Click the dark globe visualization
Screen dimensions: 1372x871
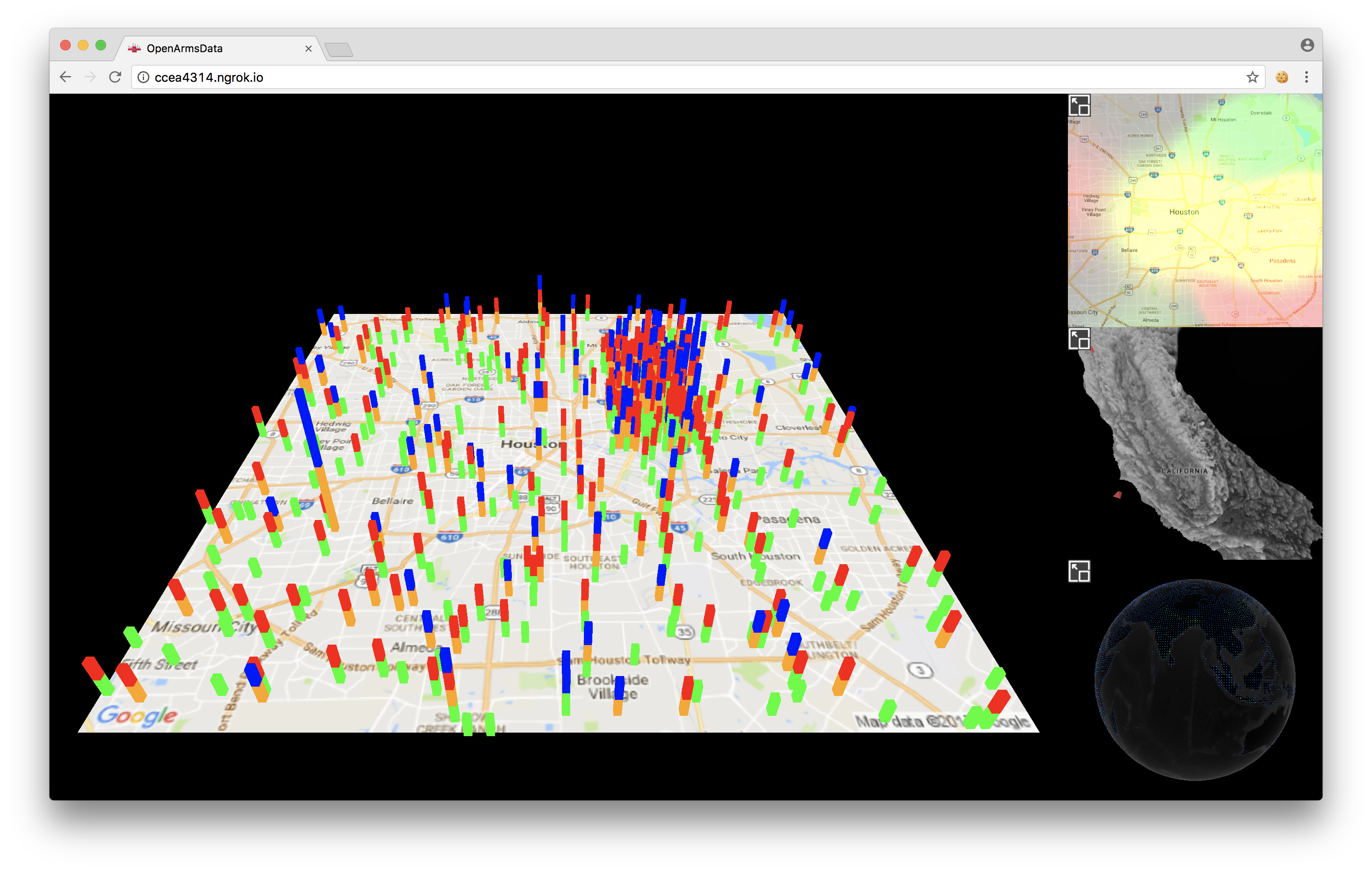(1194, 680)
